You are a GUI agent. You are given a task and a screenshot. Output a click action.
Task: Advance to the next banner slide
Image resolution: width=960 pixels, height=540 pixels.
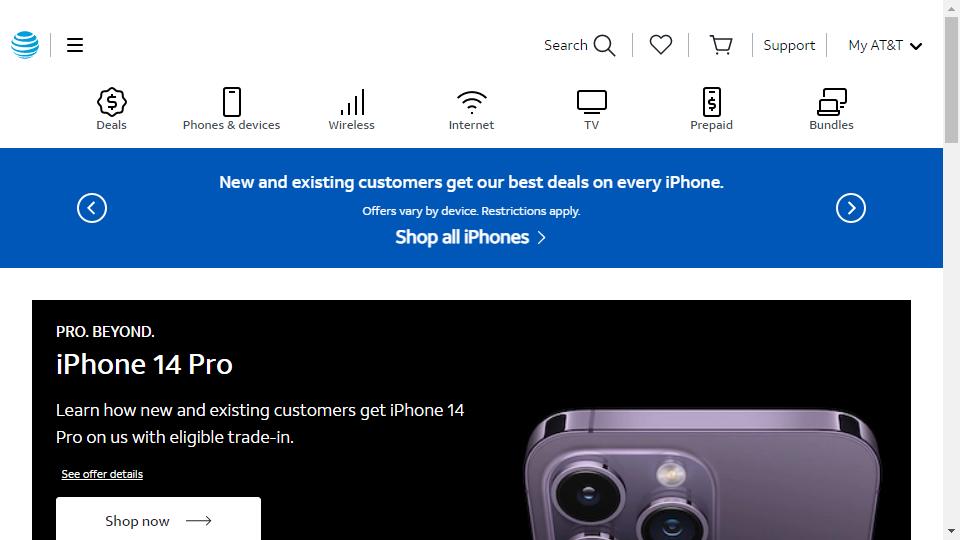coord(851,208)
